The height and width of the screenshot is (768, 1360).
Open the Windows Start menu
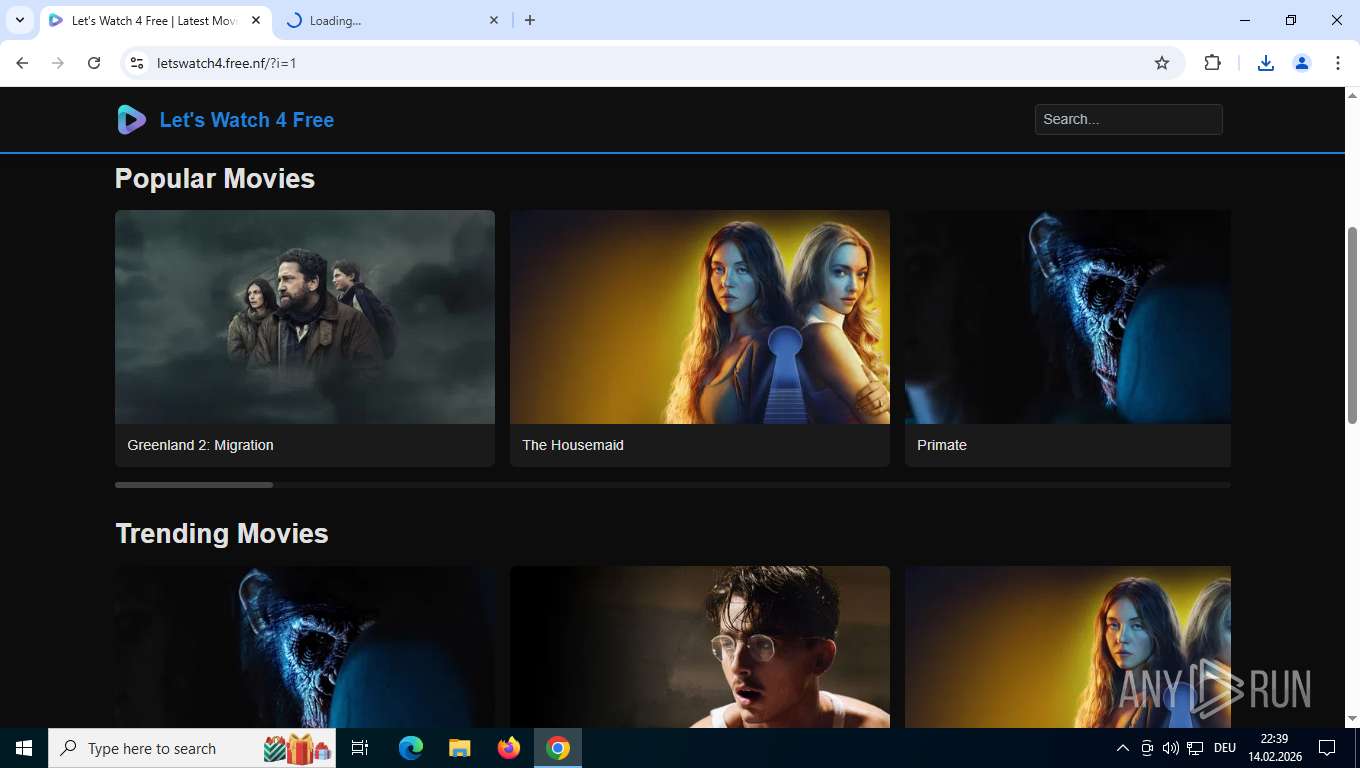point(24,748)
